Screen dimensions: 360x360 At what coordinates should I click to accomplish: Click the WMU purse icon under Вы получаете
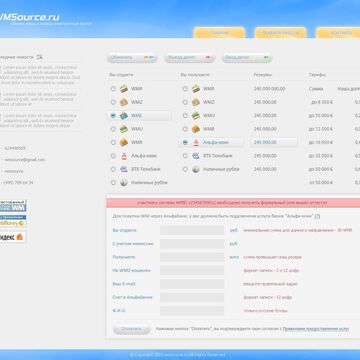point(196,115)
